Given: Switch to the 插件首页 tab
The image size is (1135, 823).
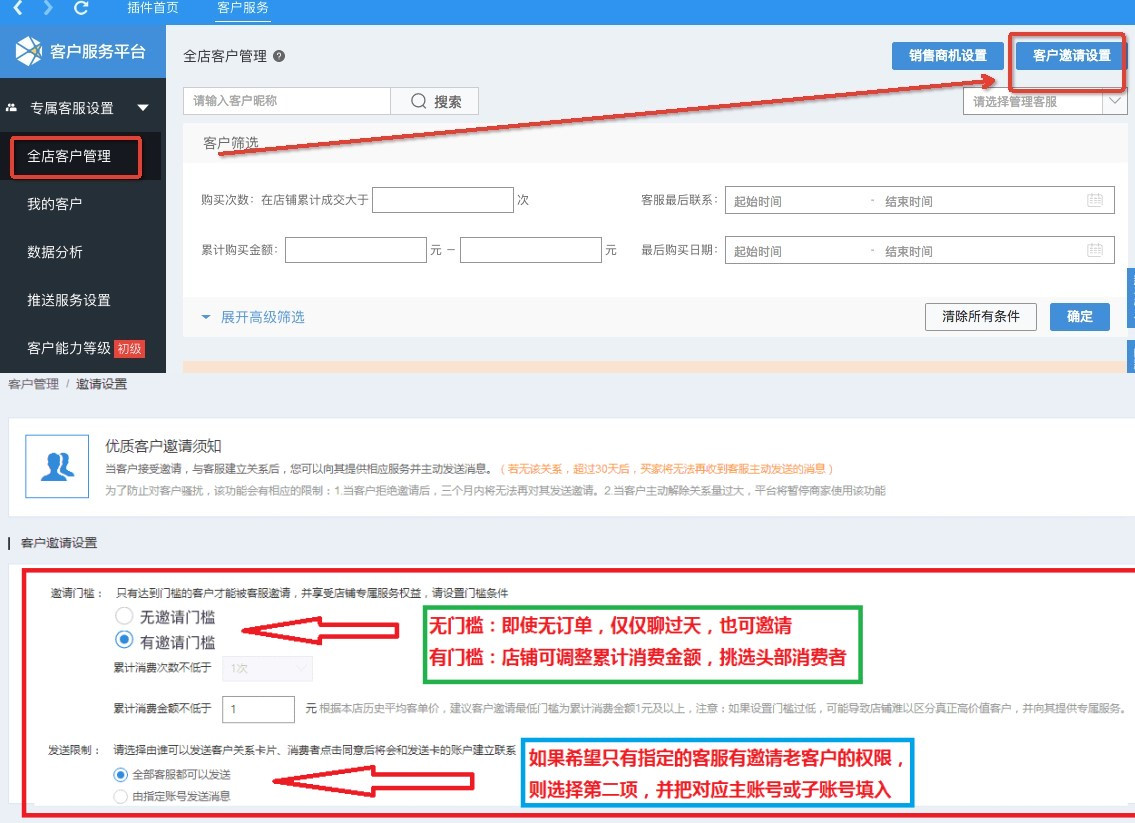Looking at the screenshot, I should point(153,8).
